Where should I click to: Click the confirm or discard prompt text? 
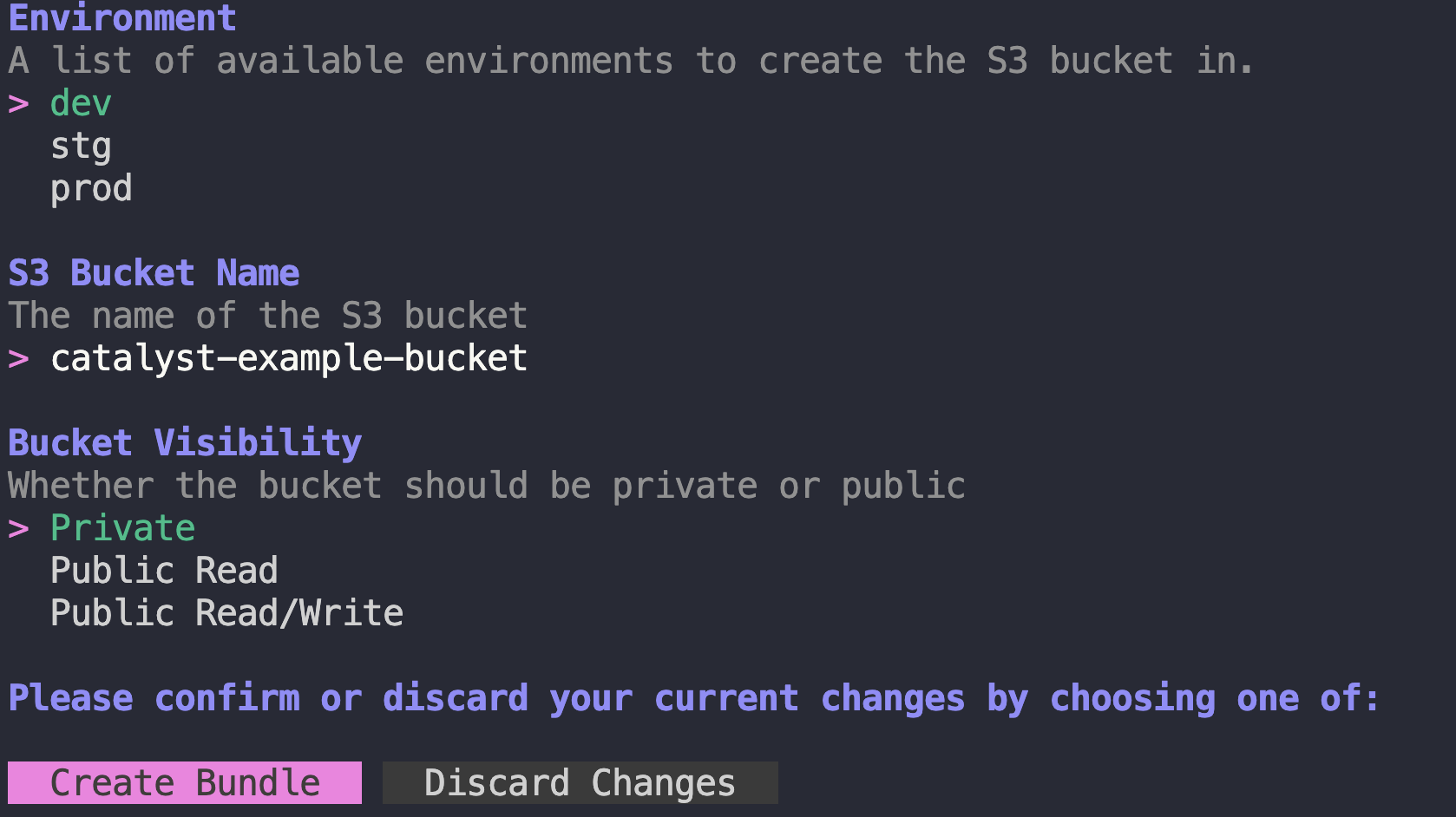click(x=692, y=697)
